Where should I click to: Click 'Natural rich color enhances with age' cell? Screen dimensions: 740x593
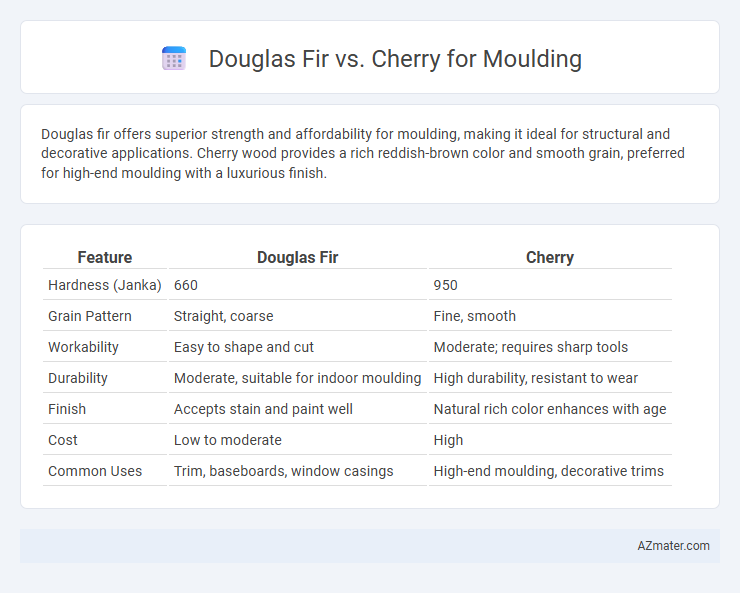pos(550,409)
